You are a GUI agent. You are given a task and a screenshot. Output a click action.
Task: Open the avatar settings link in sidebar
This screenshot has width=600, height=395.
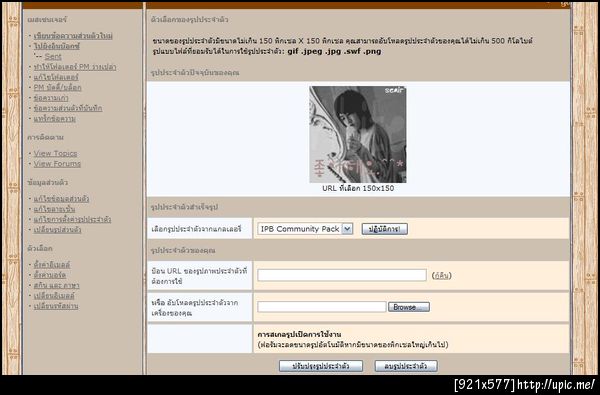(x=72, y=220)
